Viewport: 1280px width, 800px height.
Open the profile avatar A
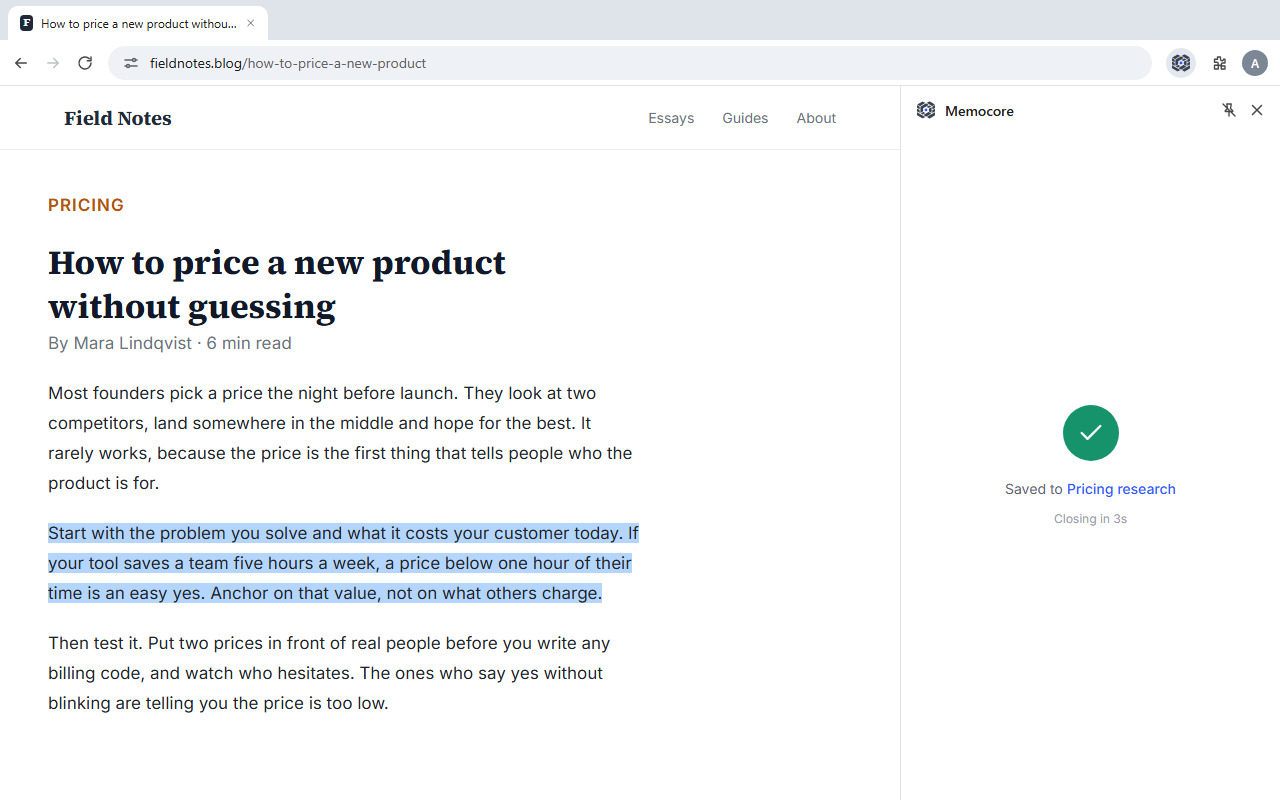[1255, 63]
